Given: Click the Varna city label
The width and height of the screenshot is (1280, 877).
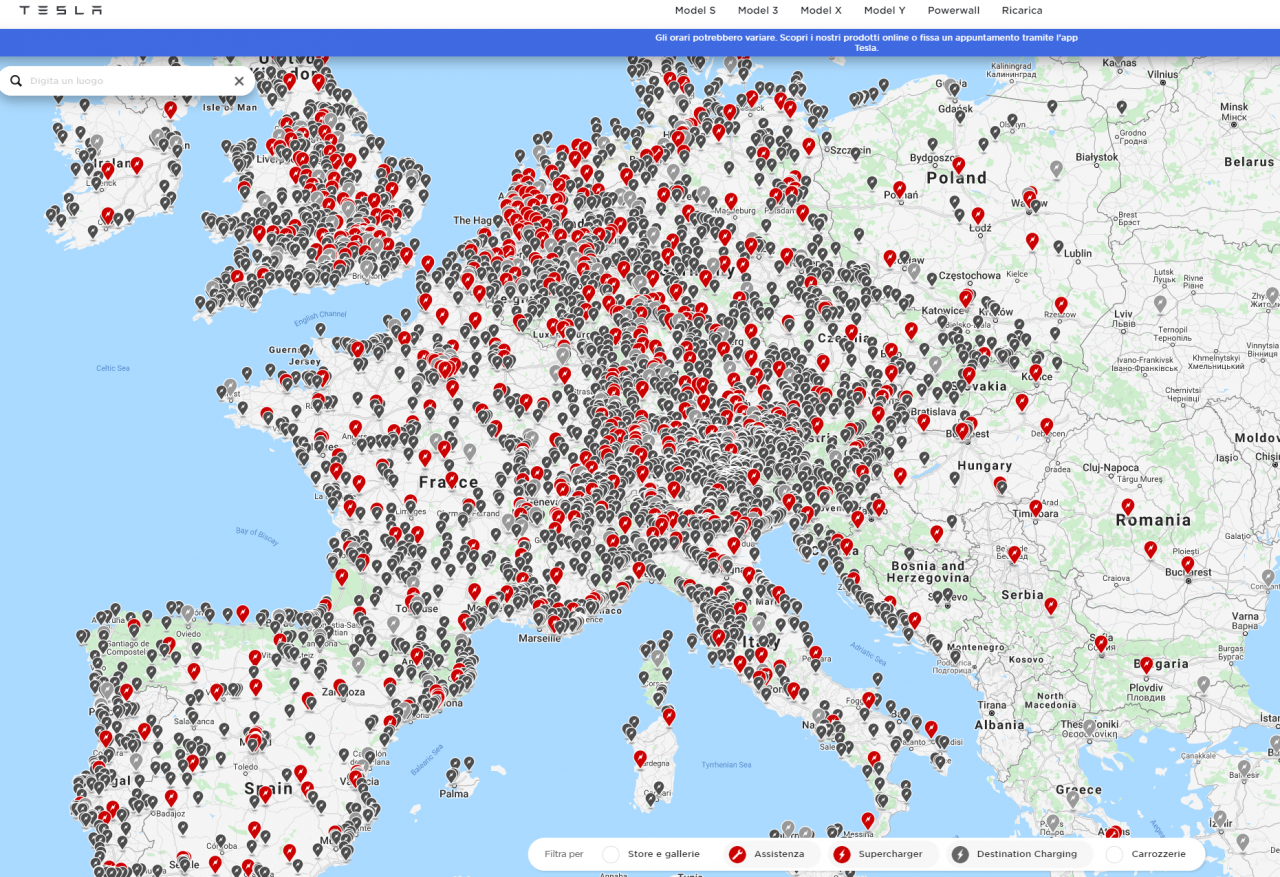Looking at the screenshot, I should 1246,616.
